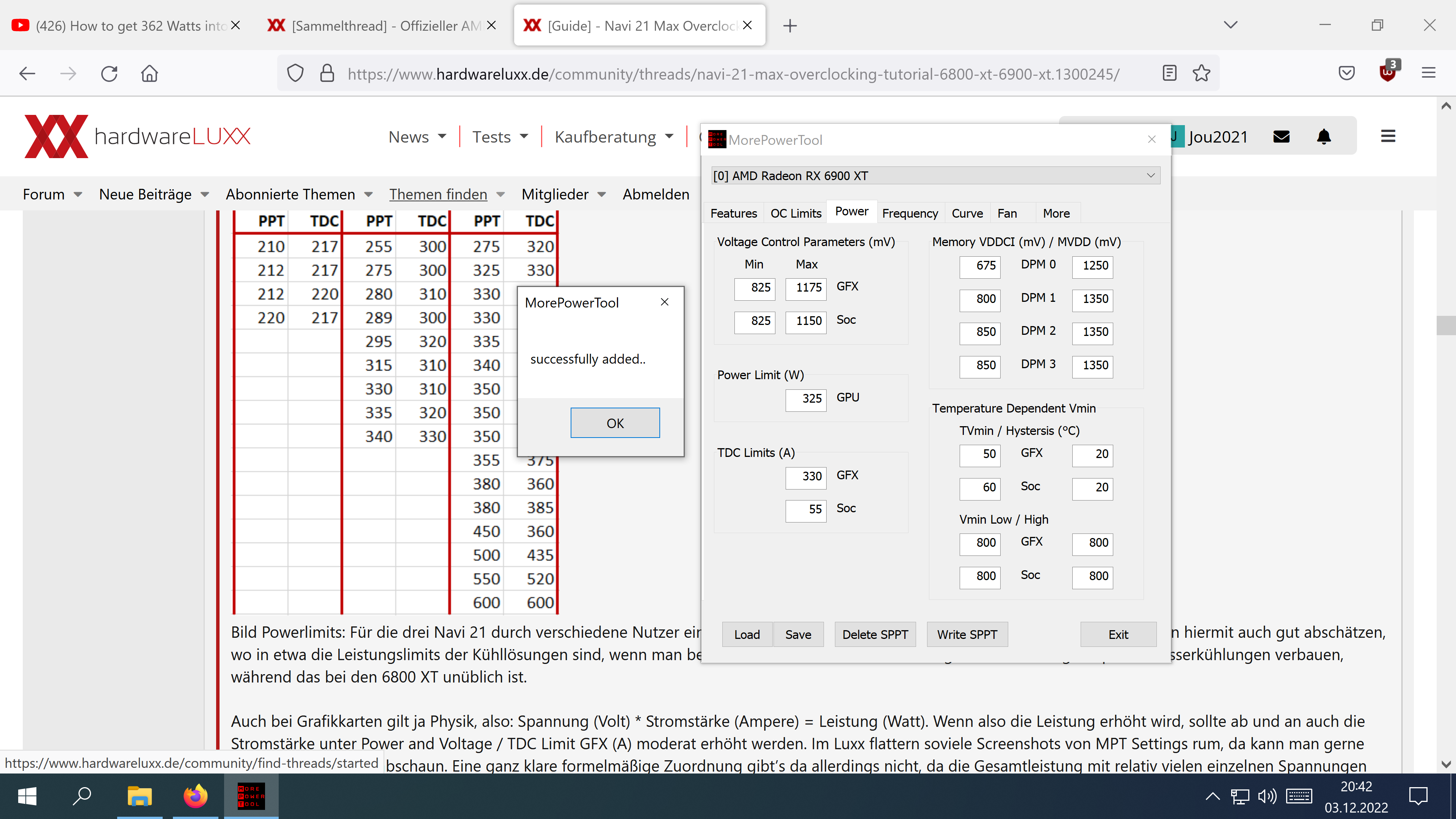Click the tracking protection shield icon
Image resolution: width=1456 pixels, height=819 pixels.
pos(295,73)
